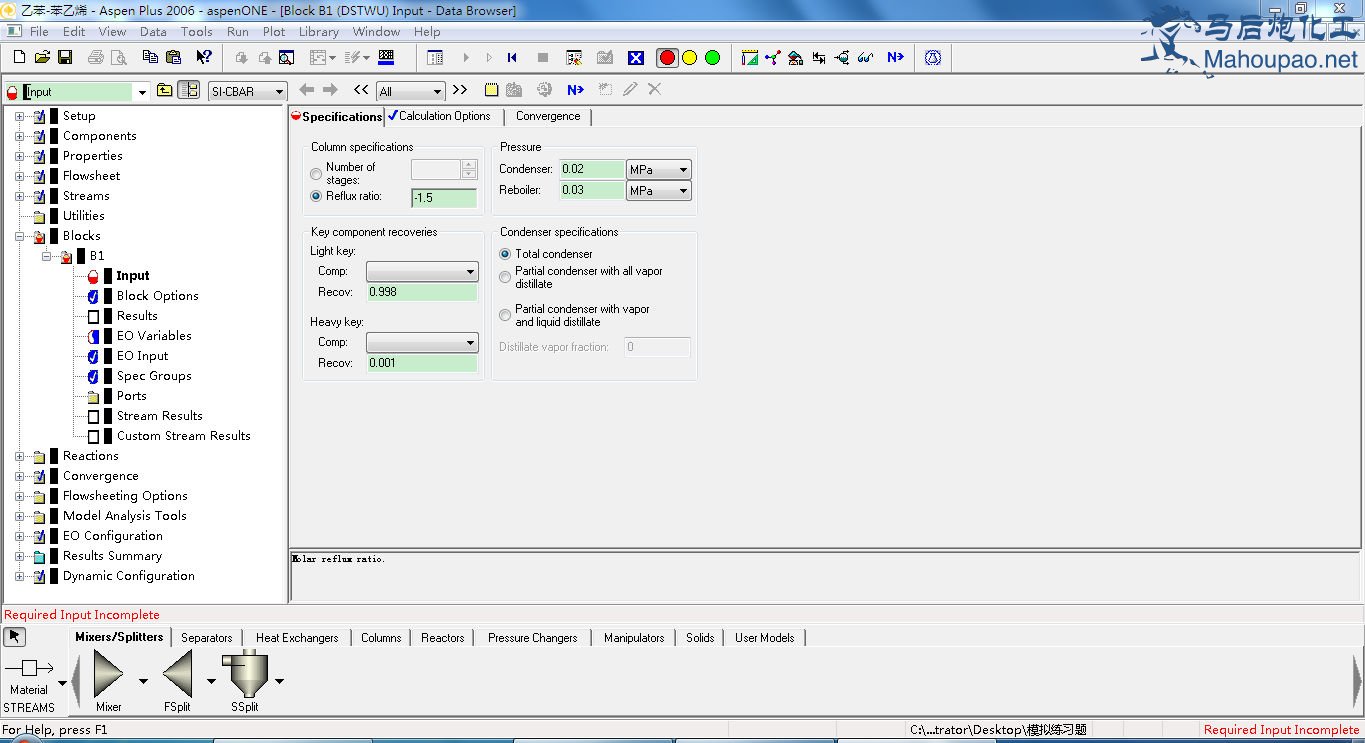The image size is (1365, 743).
Task: Open Mixer model variants dropdown arrow
Action: [x=143, y=681]
